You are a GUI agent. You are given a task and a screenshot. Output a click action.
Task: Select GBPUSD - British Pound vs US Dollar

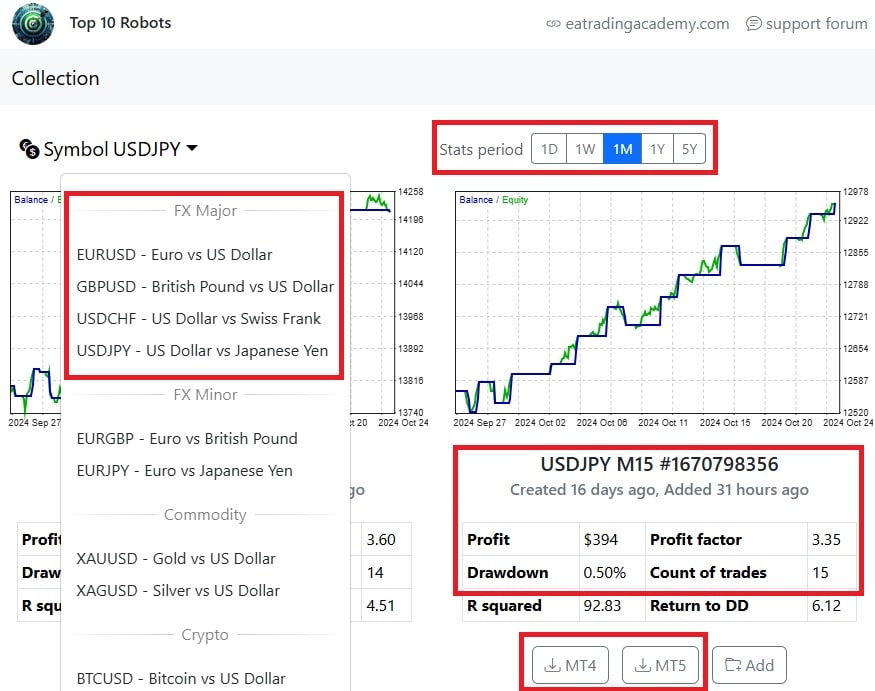coord(205,287)
